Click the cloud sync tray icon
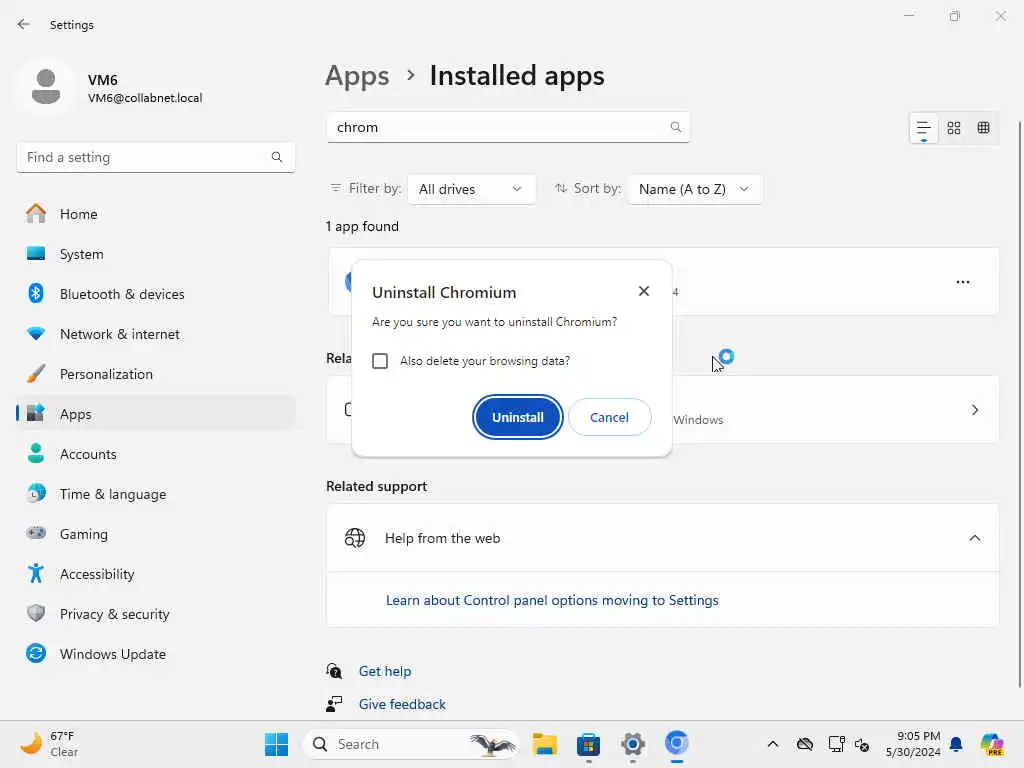This screenshot has width=1024, height=768. click(x=805, y=744)
